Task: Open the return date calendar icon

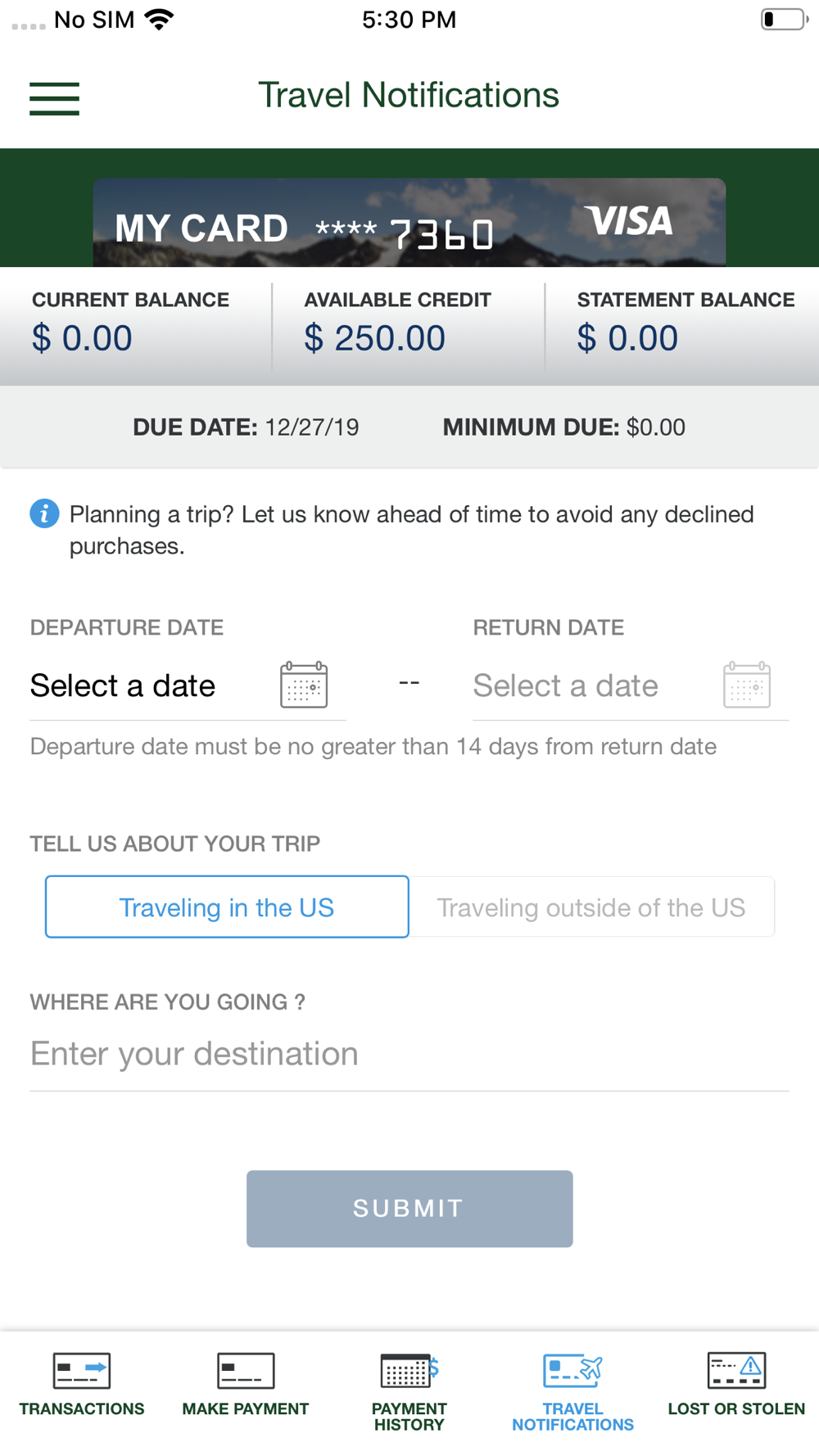Action: click(747, 685)
